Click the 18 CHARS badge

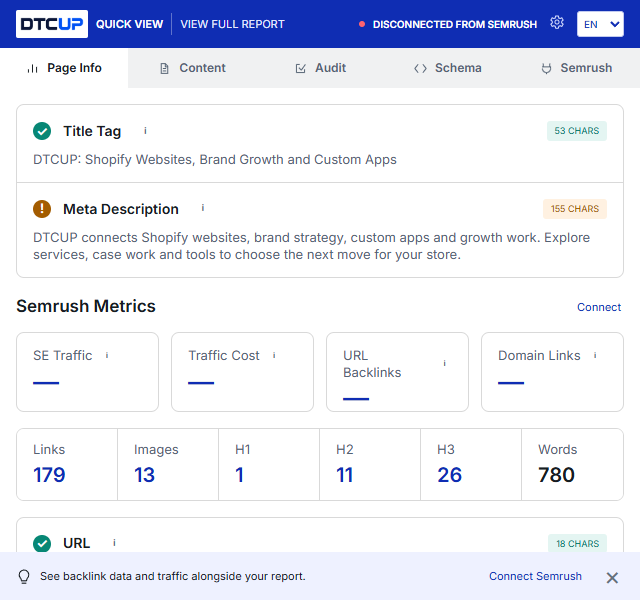[578, 543]
